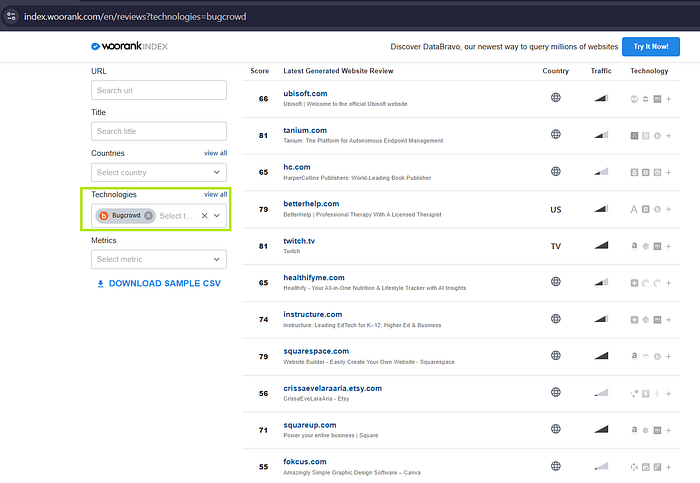The width and height of the screenshot is (700, 483).
Task: Click Amazon 'a' technology icon for twitch.tv
Action: pyautogui.click(x=634, y=246)
